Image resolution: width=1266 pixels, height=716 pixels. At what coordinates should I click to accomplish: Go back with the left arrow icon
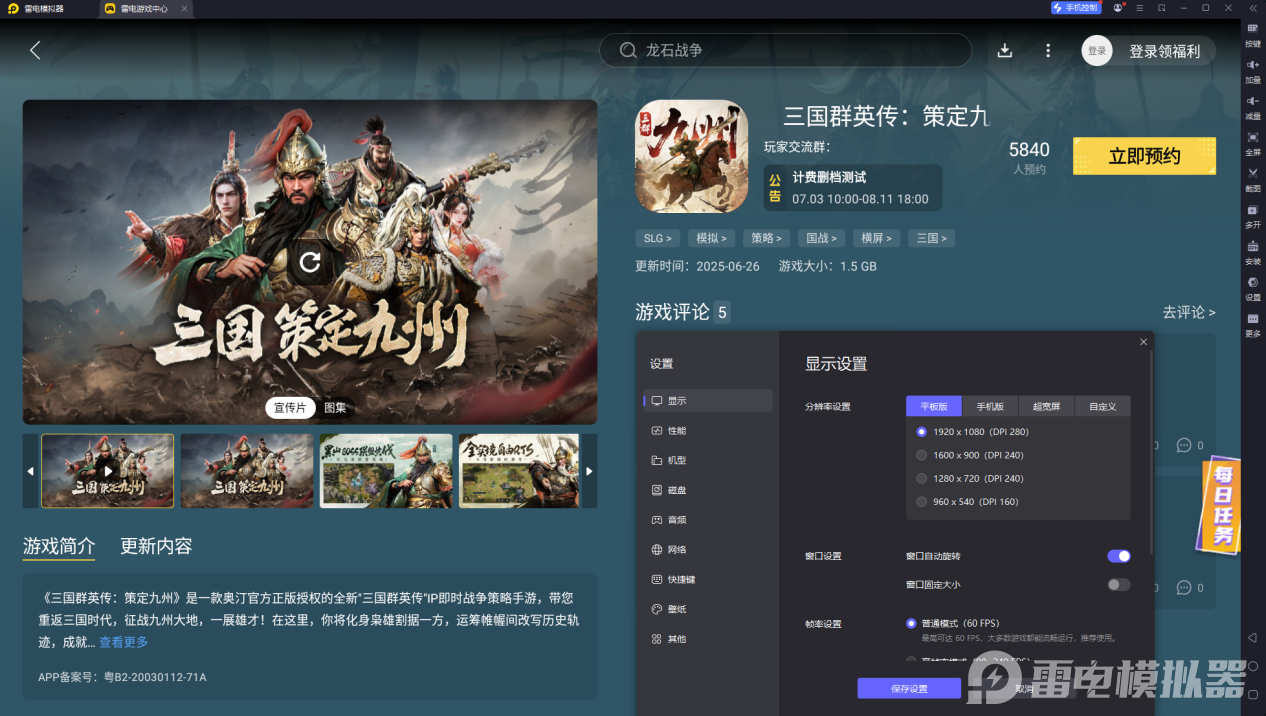coord(35,50)
